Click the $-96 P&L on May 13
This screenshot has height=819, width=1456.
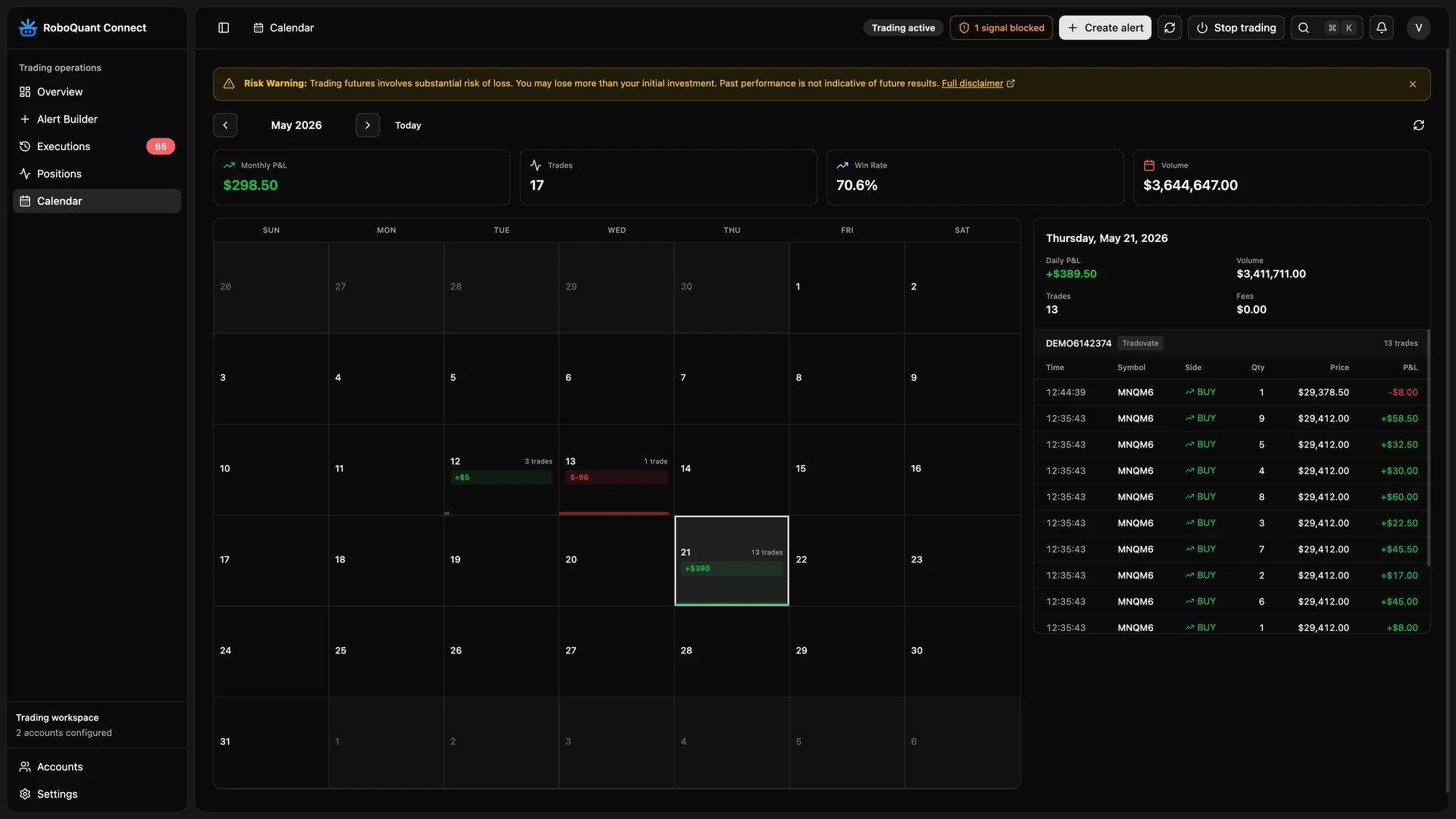coord(616,478)
